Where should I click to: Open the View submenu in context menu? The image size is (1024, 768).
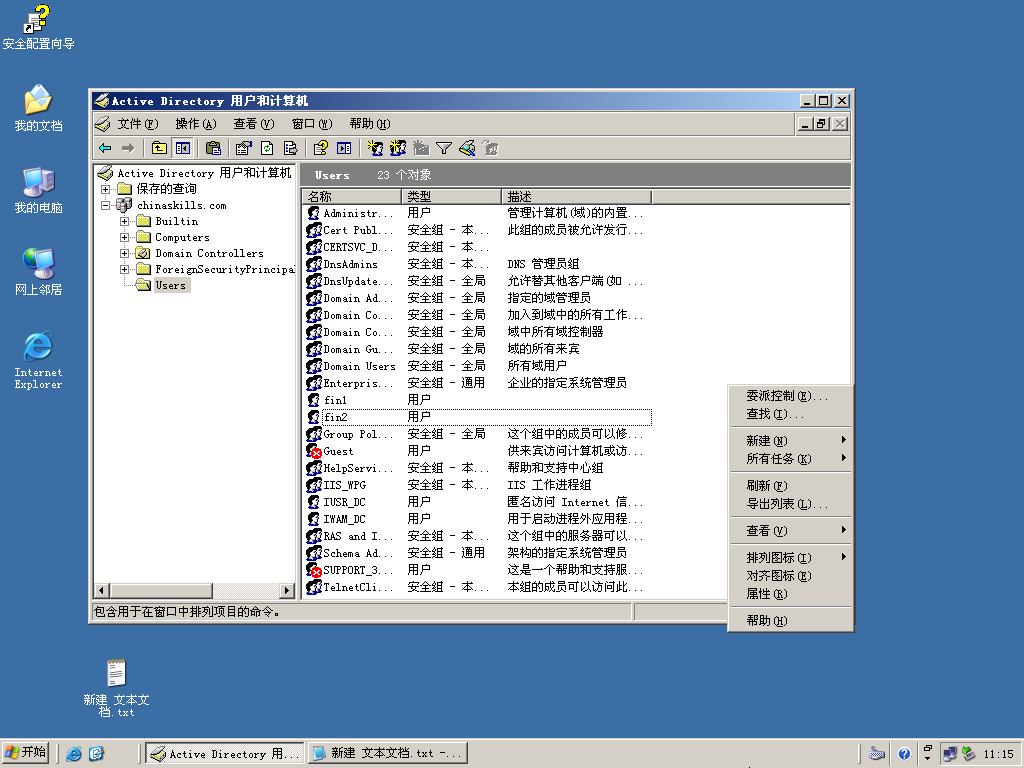(790, 531)
